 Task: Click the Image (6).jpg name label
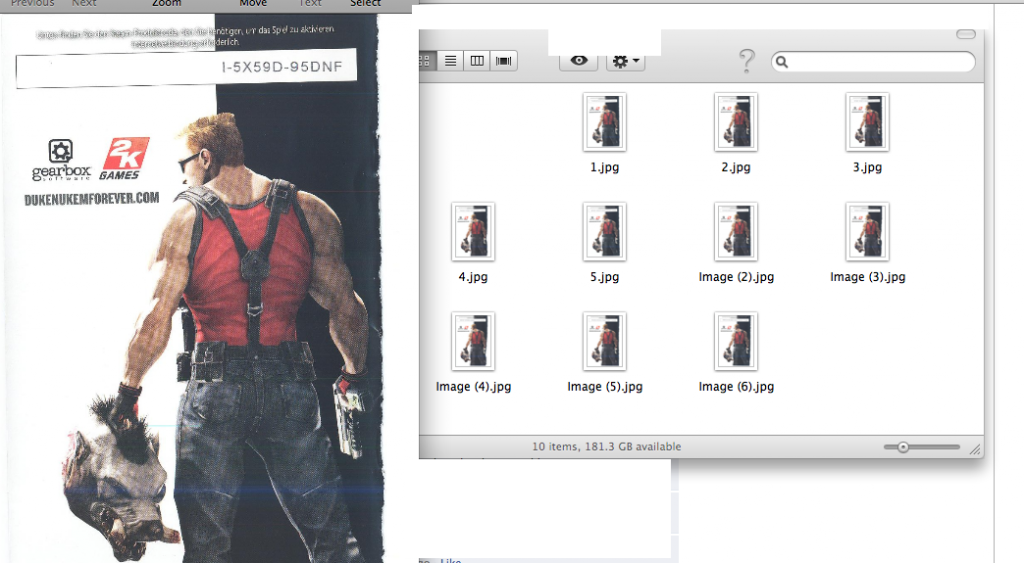[736, 387]
